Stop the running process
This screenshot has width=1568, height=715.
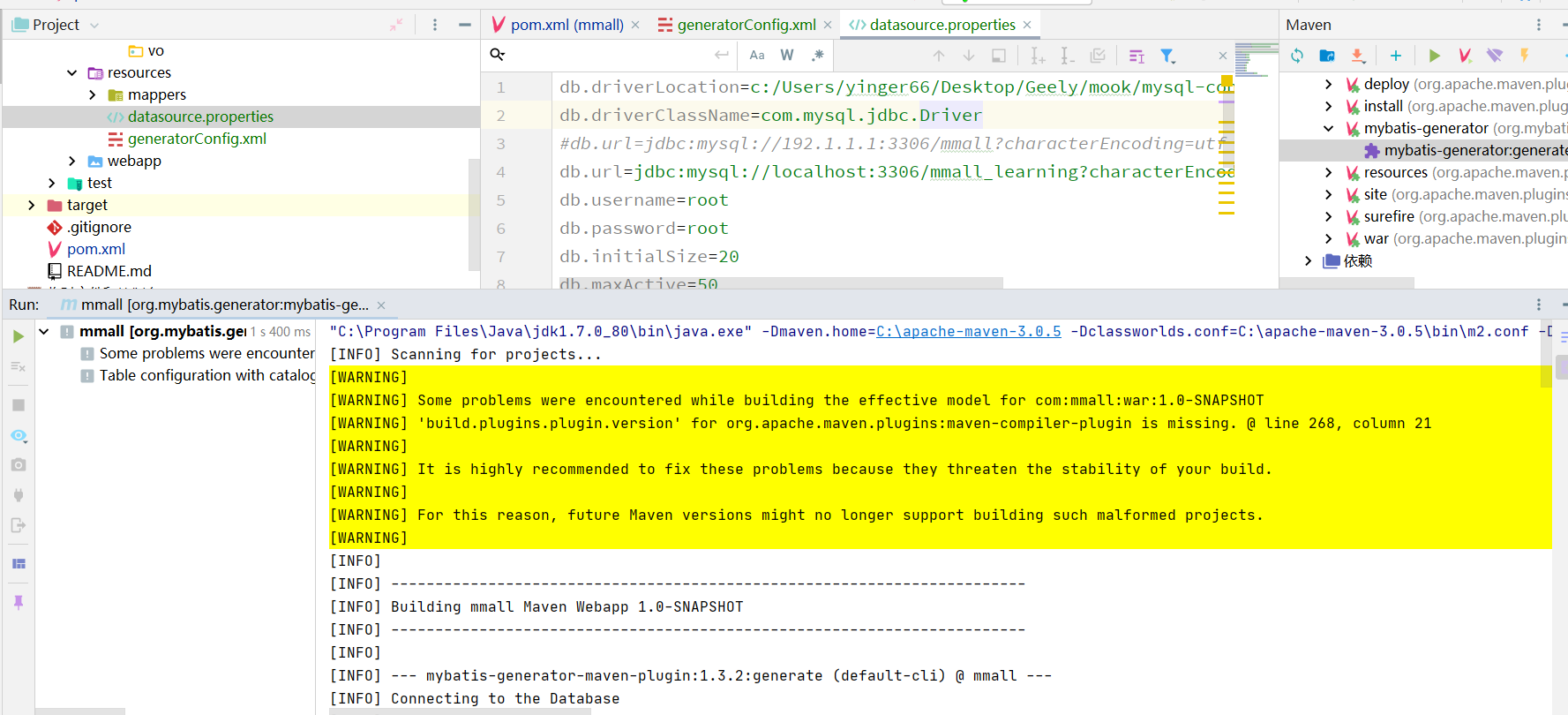point(19,405)
